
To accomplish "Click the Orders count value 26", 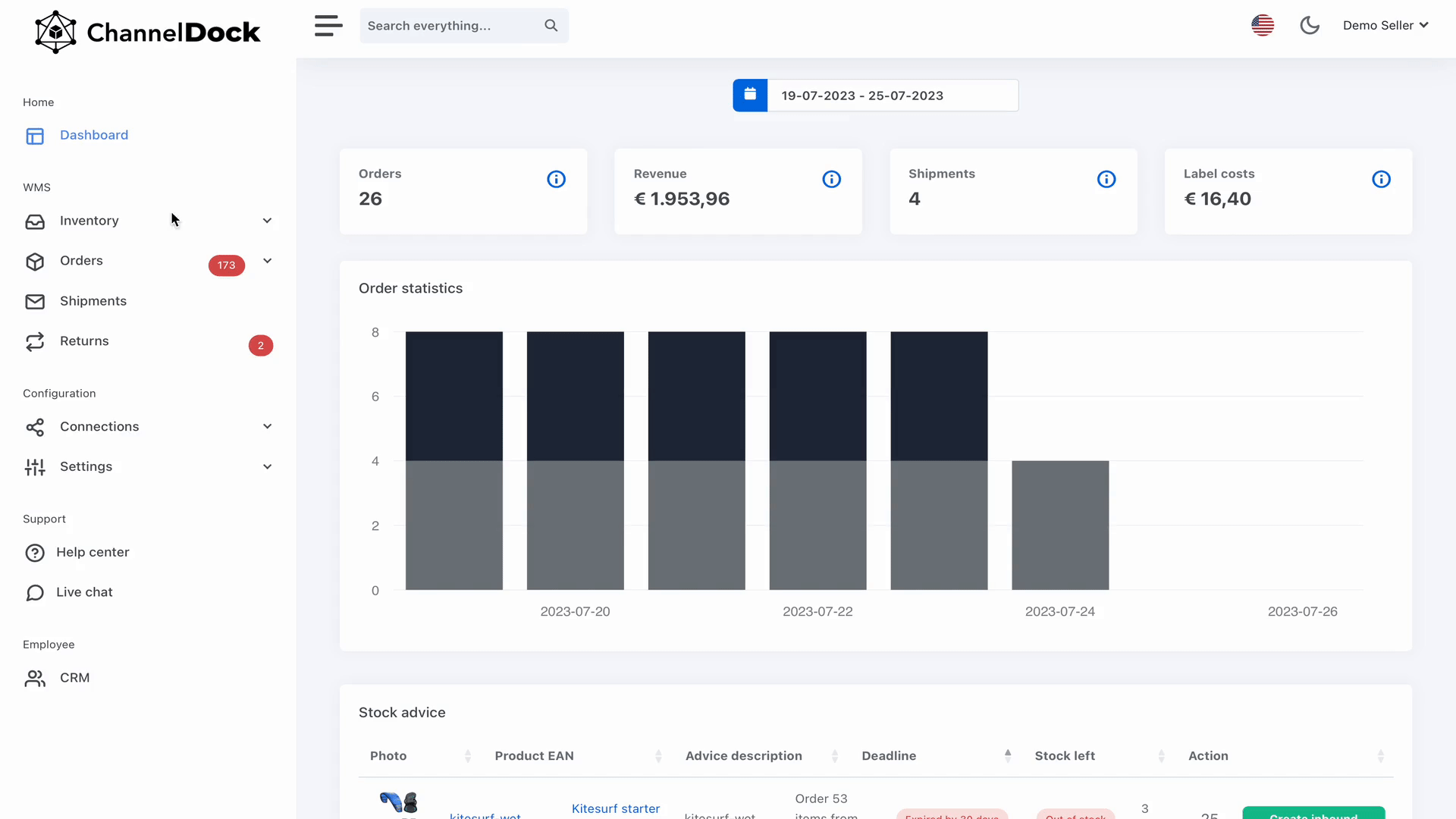I will pos(370,199).
